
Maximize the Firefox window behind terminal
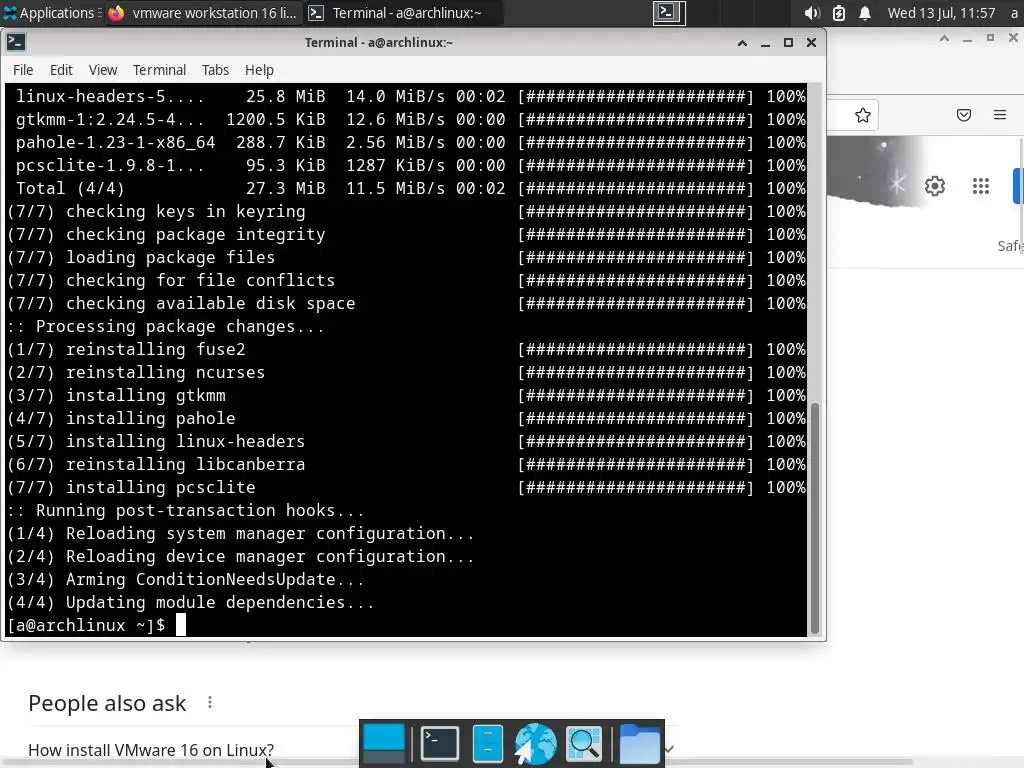click(990, 39)
